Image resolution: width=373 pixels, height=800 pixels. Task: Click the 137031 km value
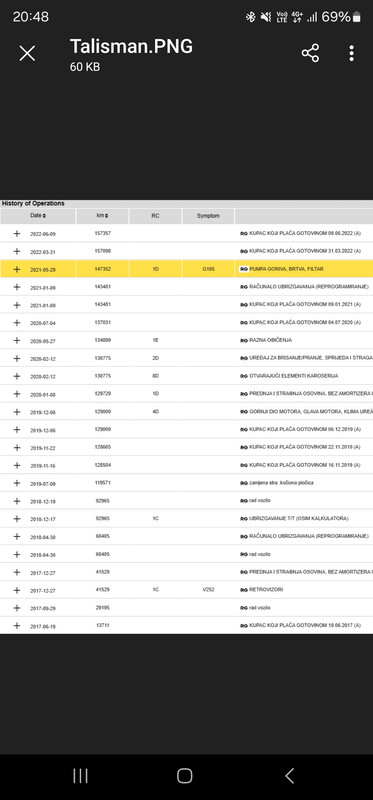(103, 322)
